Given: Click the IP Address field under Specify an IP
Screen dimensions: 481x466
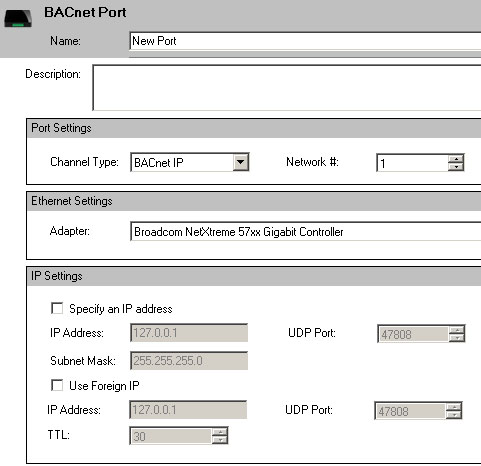Looking at the screenshot, I should click(189, 333).
